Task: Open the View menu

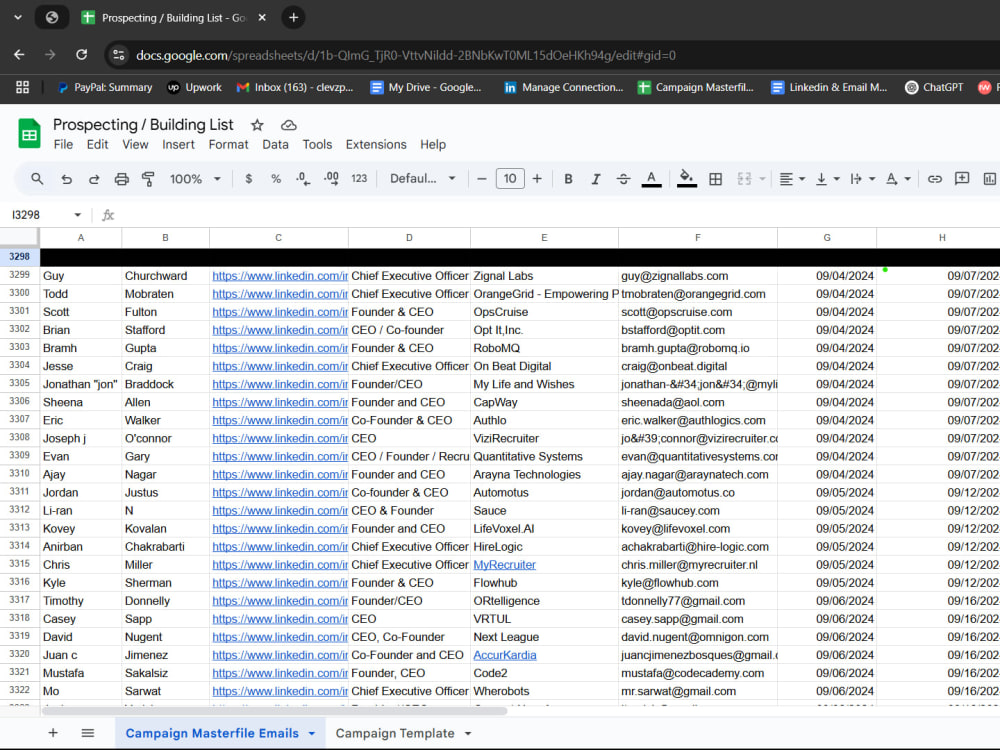Action: tap(135, 145)
